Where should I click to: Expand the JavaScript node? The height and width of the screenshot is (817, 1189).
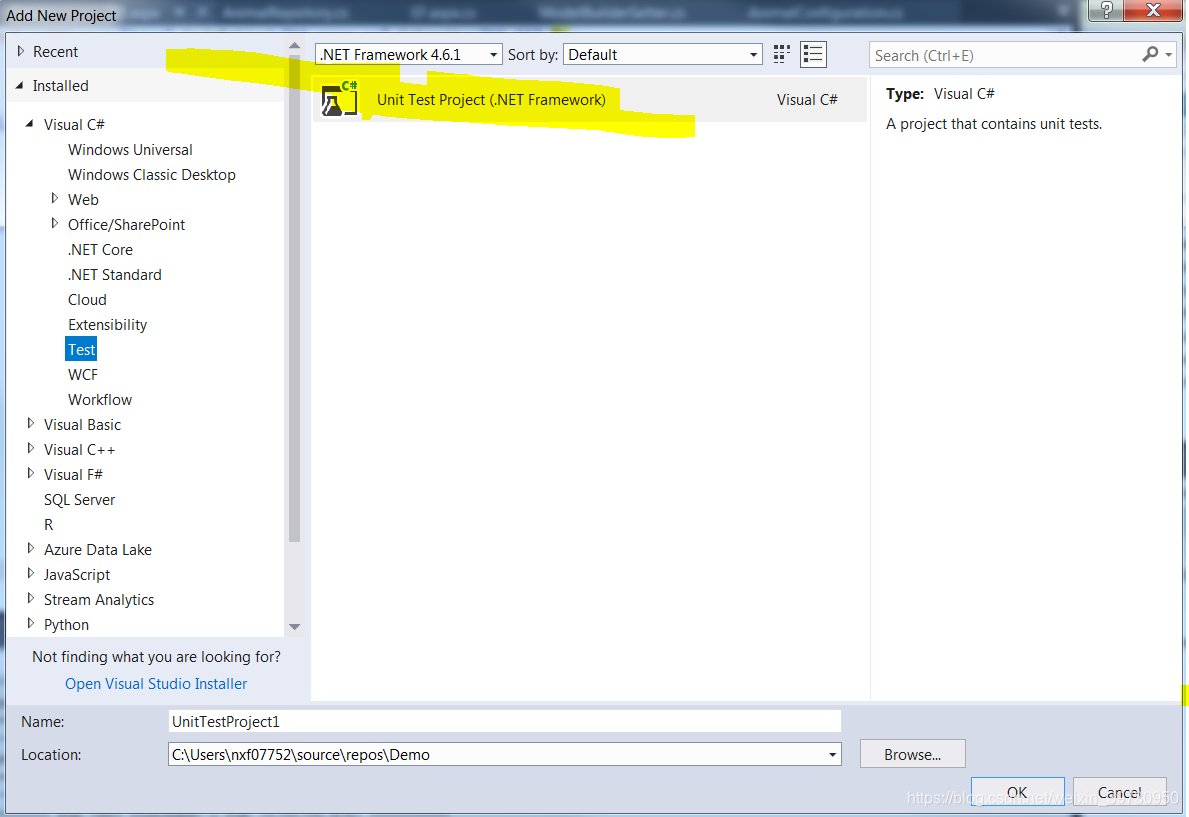(x=30, y=573)
